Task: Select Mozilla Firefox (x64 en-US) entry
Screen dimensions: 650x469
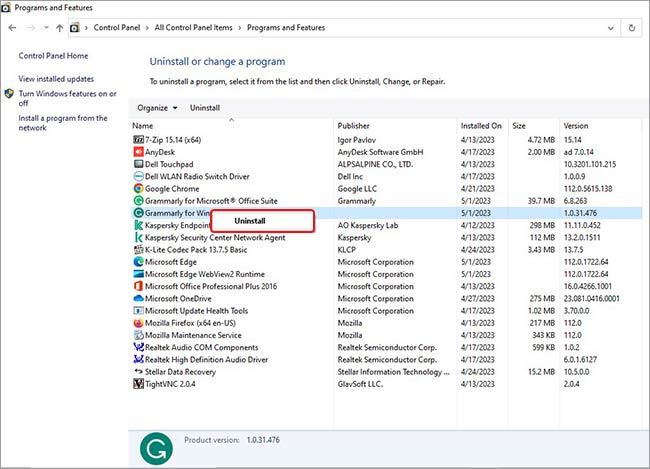Action: (x=190, y=323)
